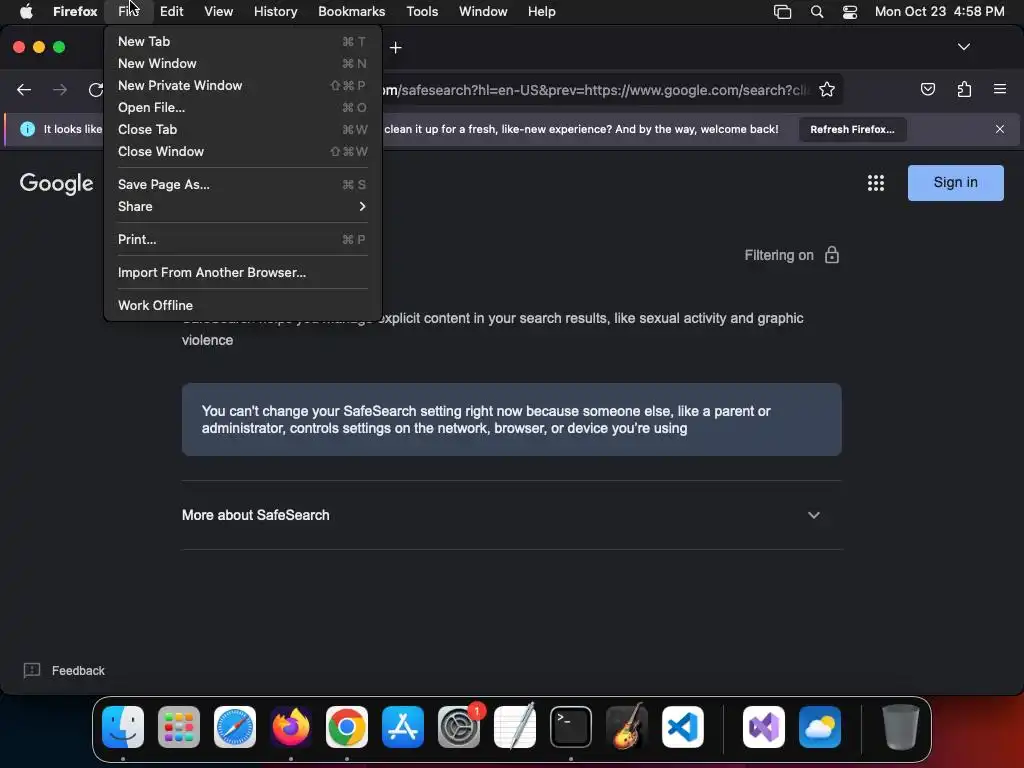Click the Firefox app menu

(x=75, y=12)
